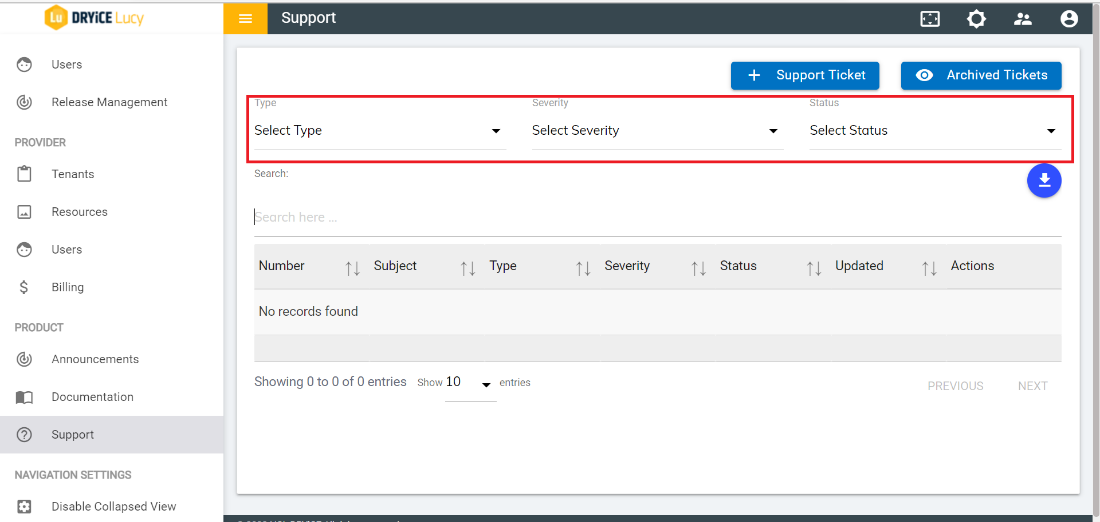This screenshot has height=522, width=1100.
Task: Change entries shown per page dropdown
Action: click(x=470, y=383)
